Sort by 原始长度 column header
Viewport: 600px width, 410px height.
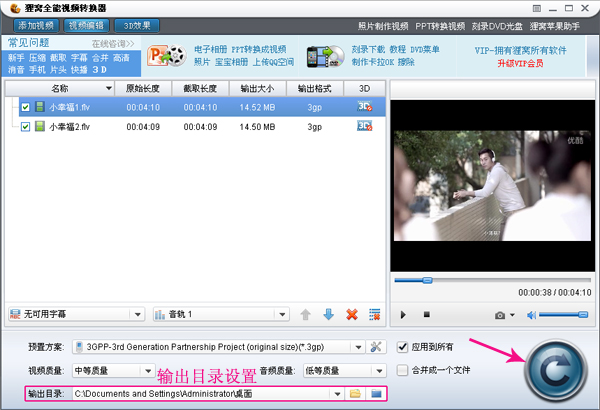pos(143,88)
